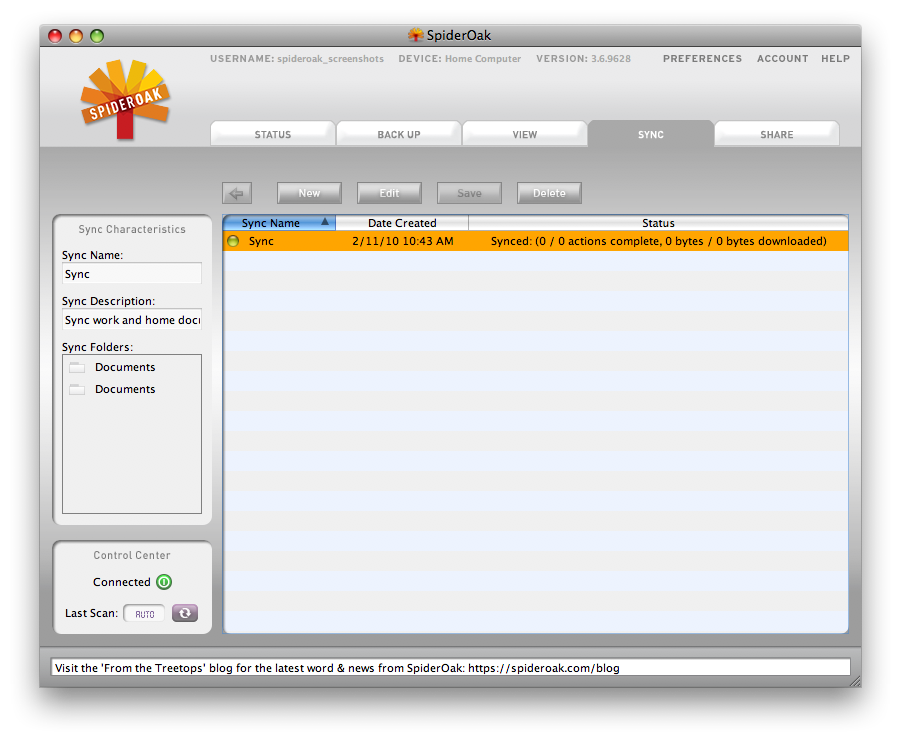Select the second Documents folder icon

(77, 389)
